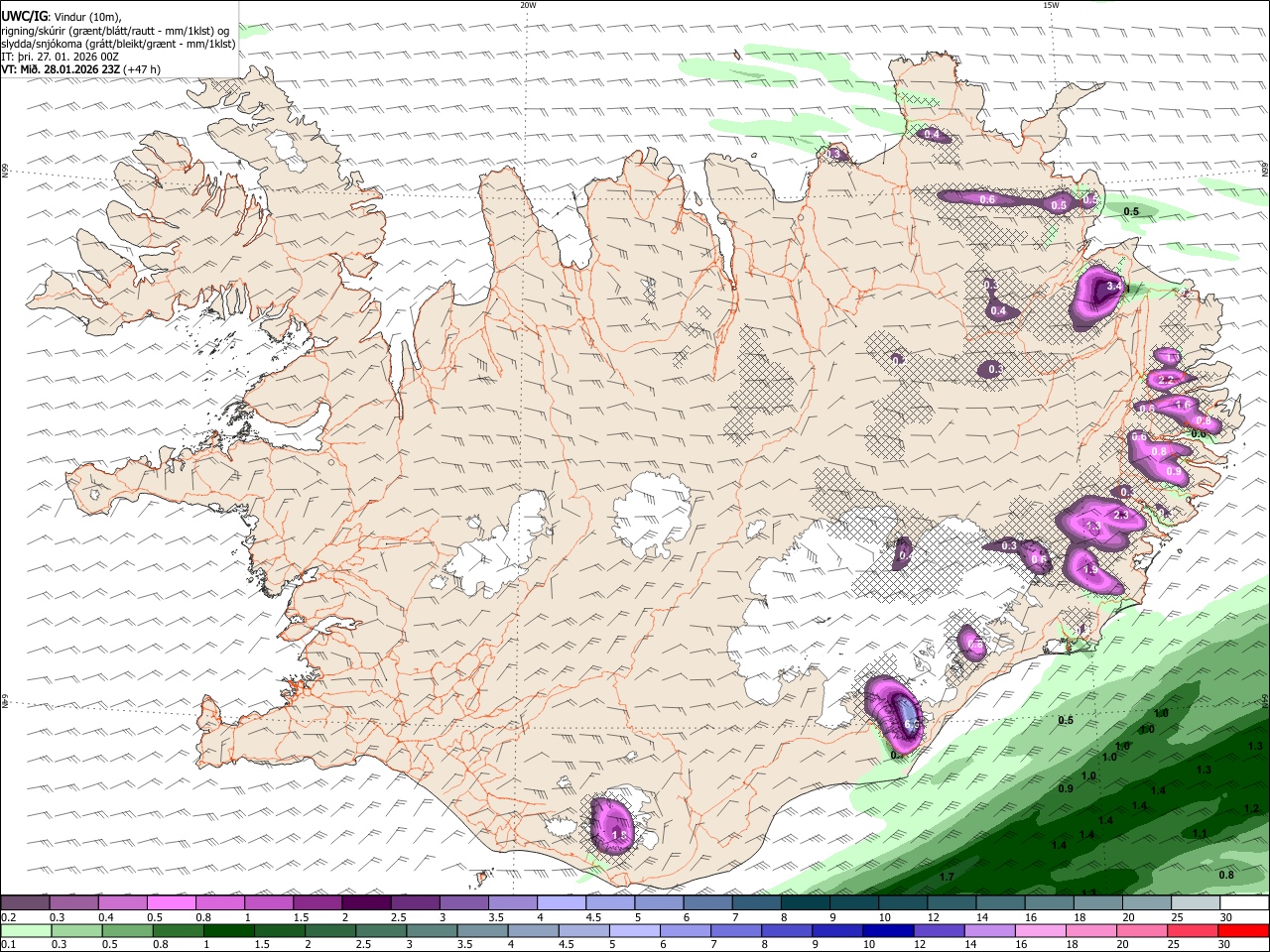The width and height of the screenshot is (1270, 952).
Task: Click the '2.2' value on the east fjords
Action: [1167, 379]
